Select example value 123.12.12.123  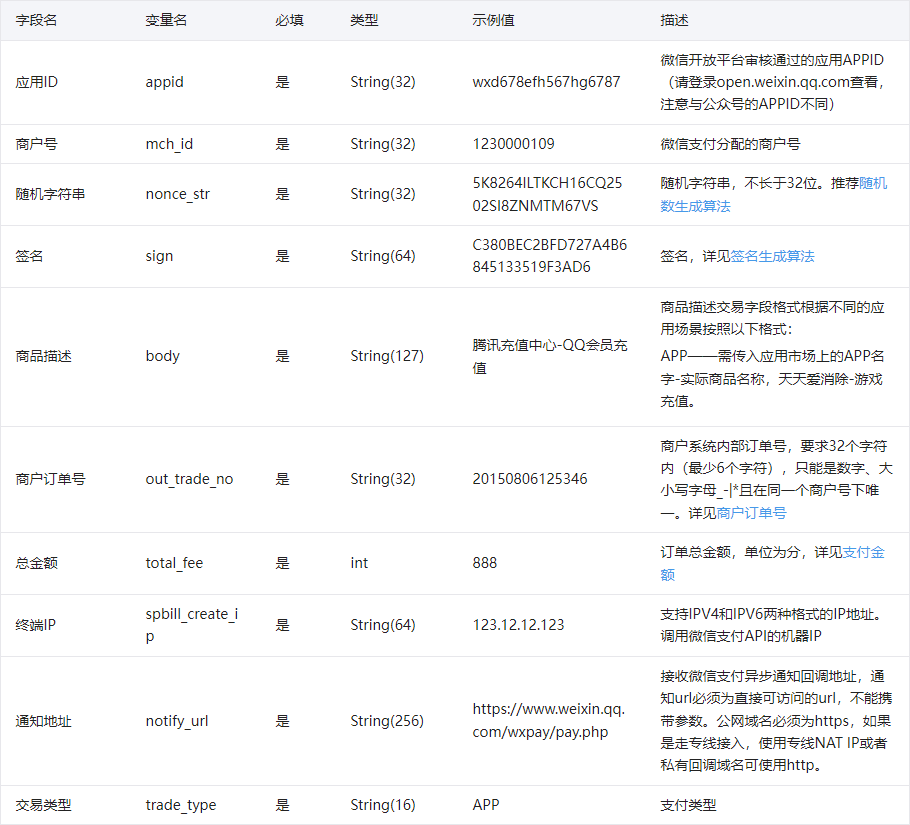[518, 625]
